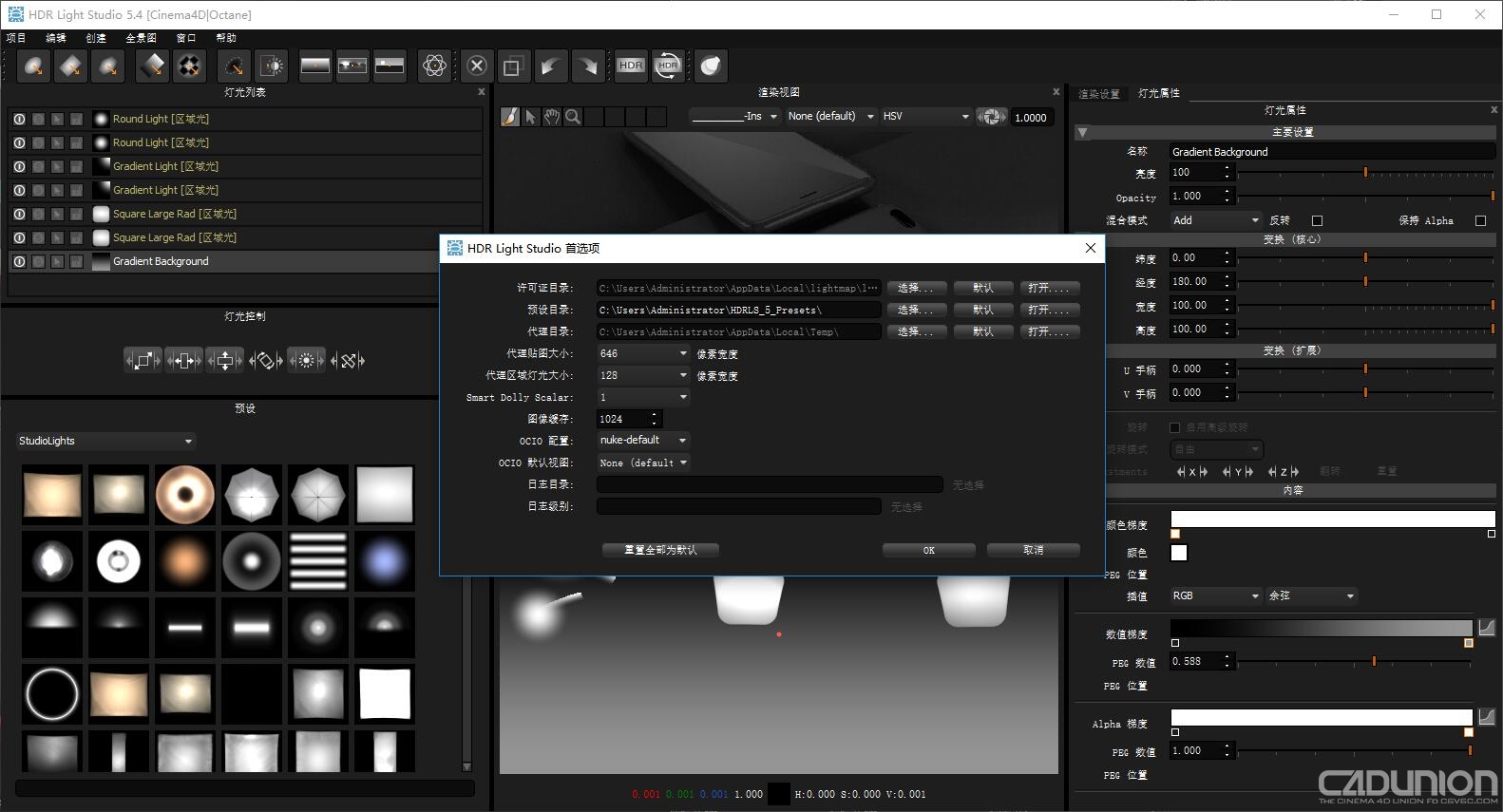Viewport: 1503px width, 812px height.
Task: Open the OCIO 默认视图 None (default) dropdown
Action: coord(643,463)
